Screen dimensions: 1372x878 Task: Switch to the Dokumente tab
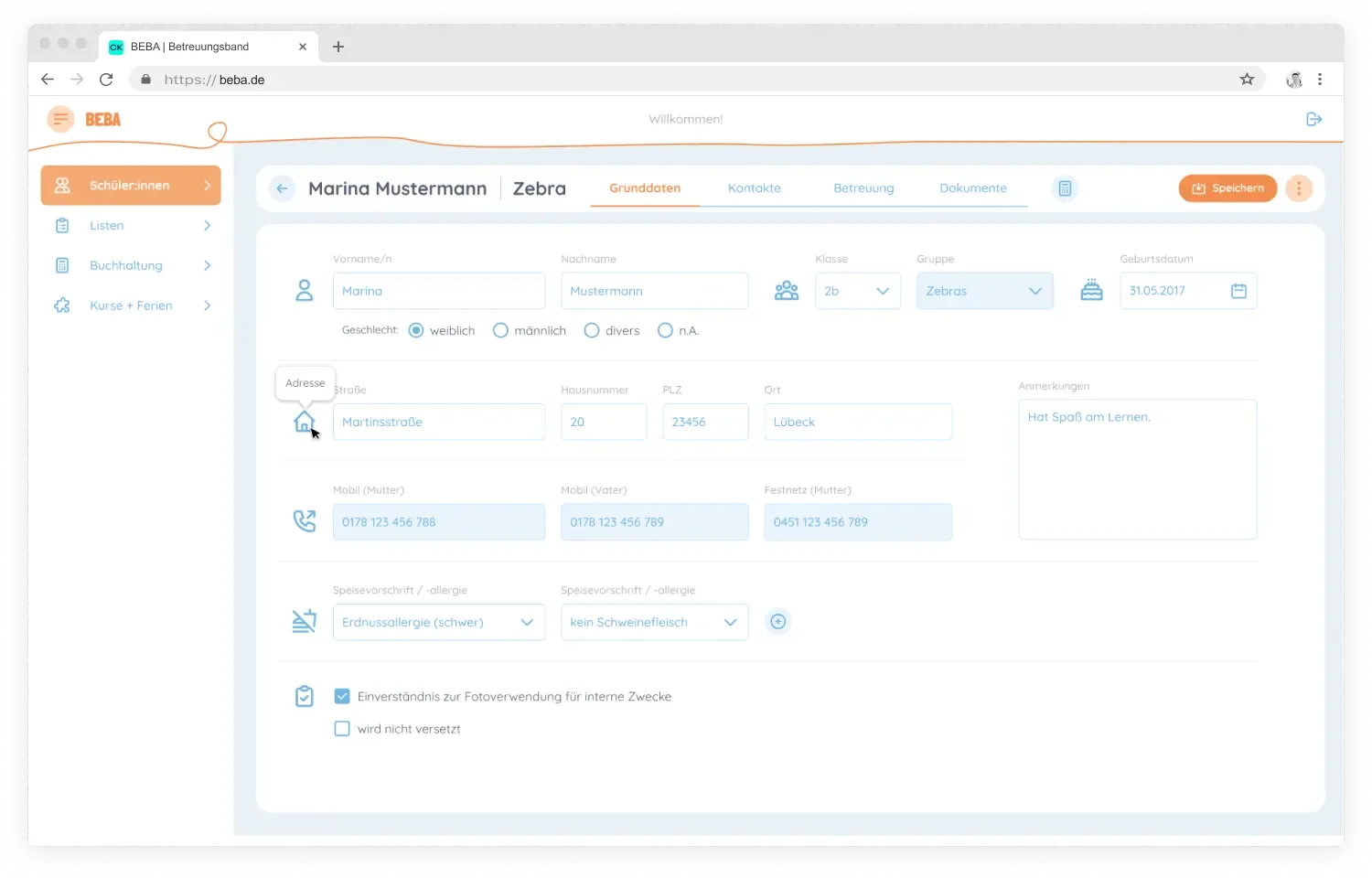pyautogui.click(x=973, y=188)
